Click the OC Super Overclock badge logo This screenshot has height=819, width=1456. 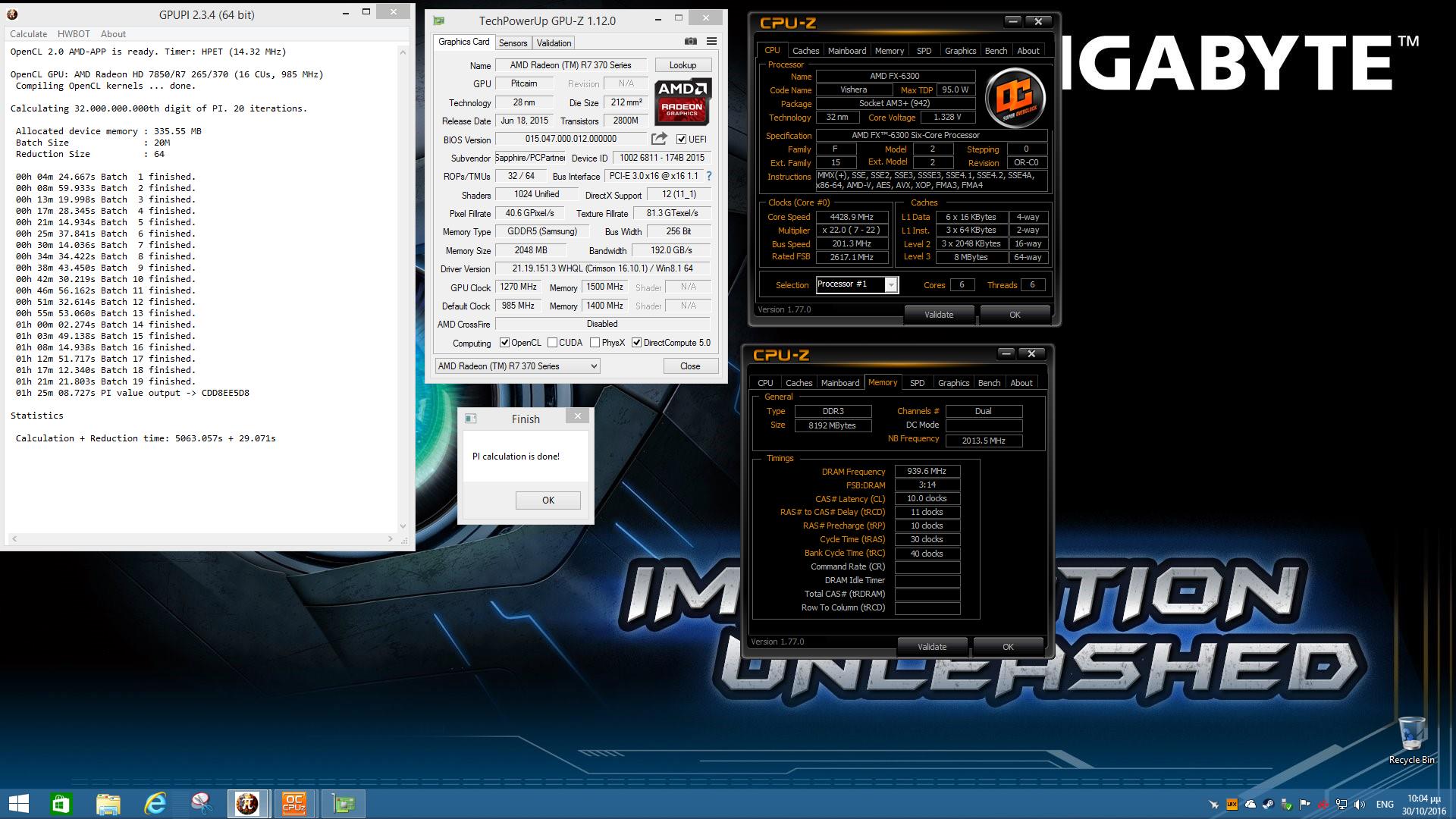[1015, 98]
